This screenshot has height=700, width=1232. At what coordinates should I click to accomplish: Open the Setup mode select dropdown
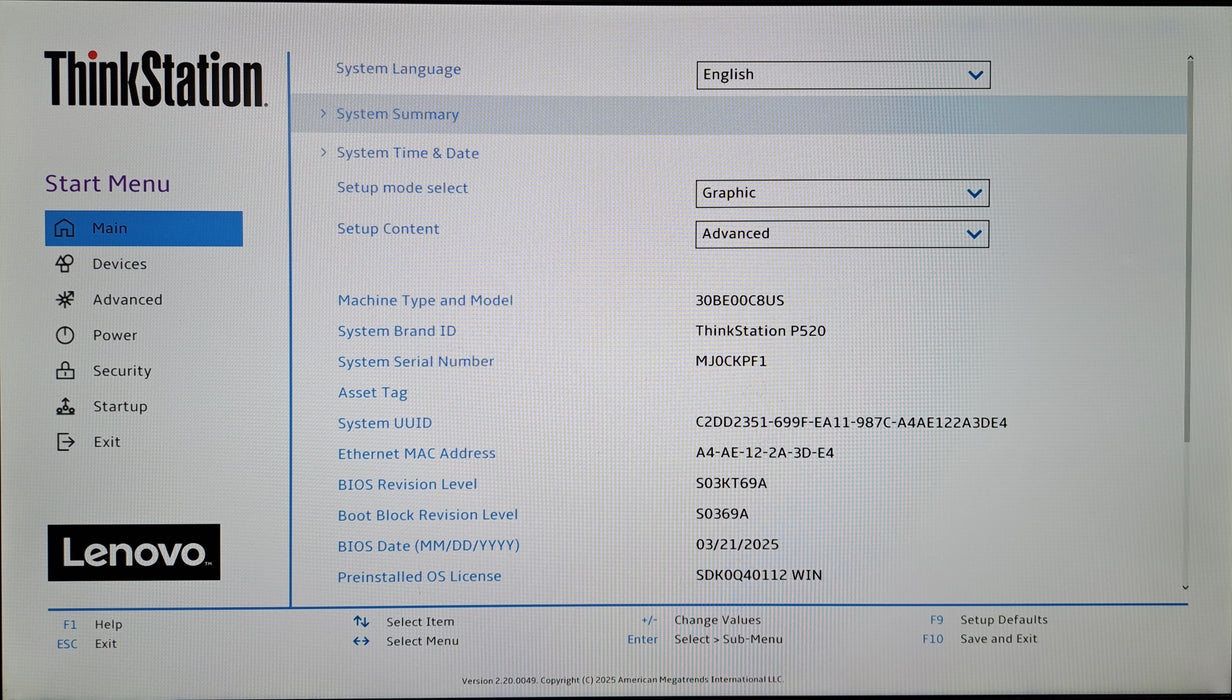842,193
